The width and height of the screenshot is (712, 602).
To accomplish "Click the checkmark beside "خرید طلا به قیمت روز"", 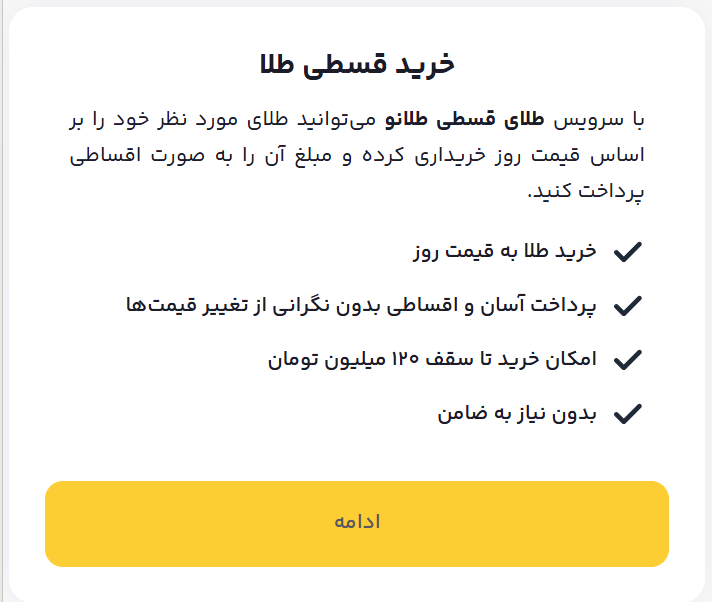I will point(627,252).
